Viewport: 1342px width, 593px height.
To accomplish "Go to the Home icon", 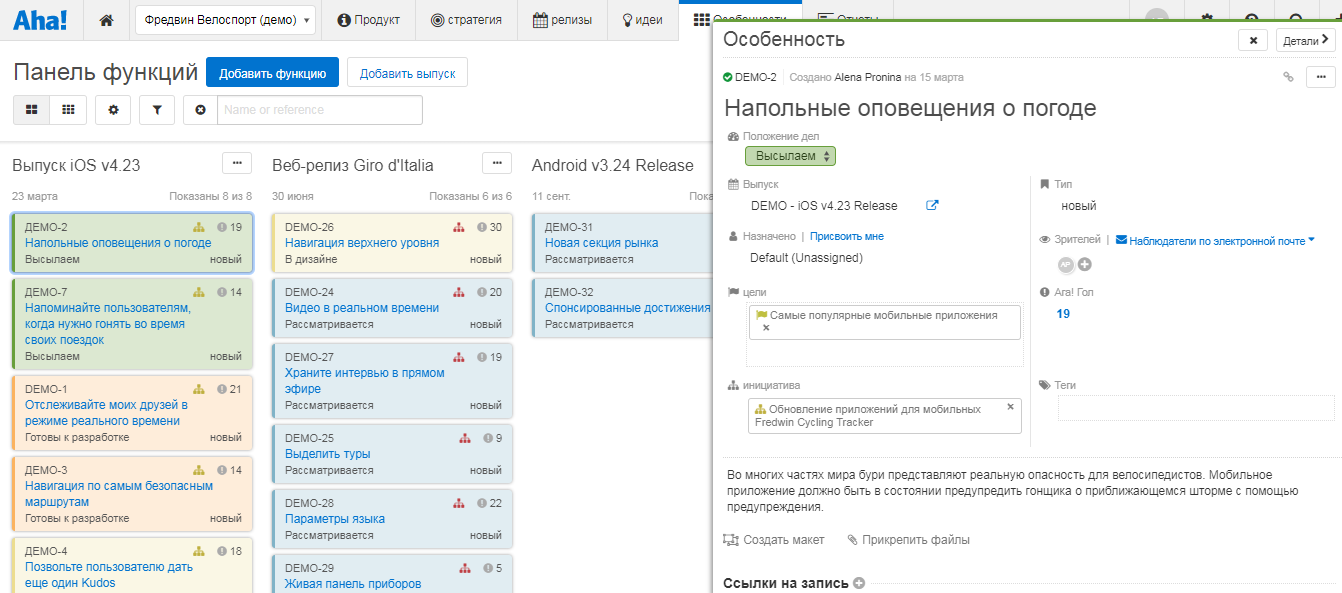I will (x=107, y=20).
